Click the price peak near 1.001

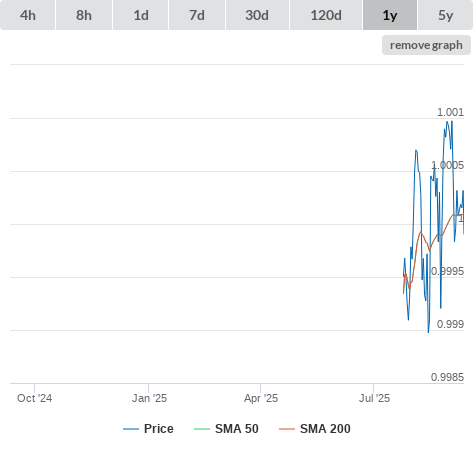(448, 122)
